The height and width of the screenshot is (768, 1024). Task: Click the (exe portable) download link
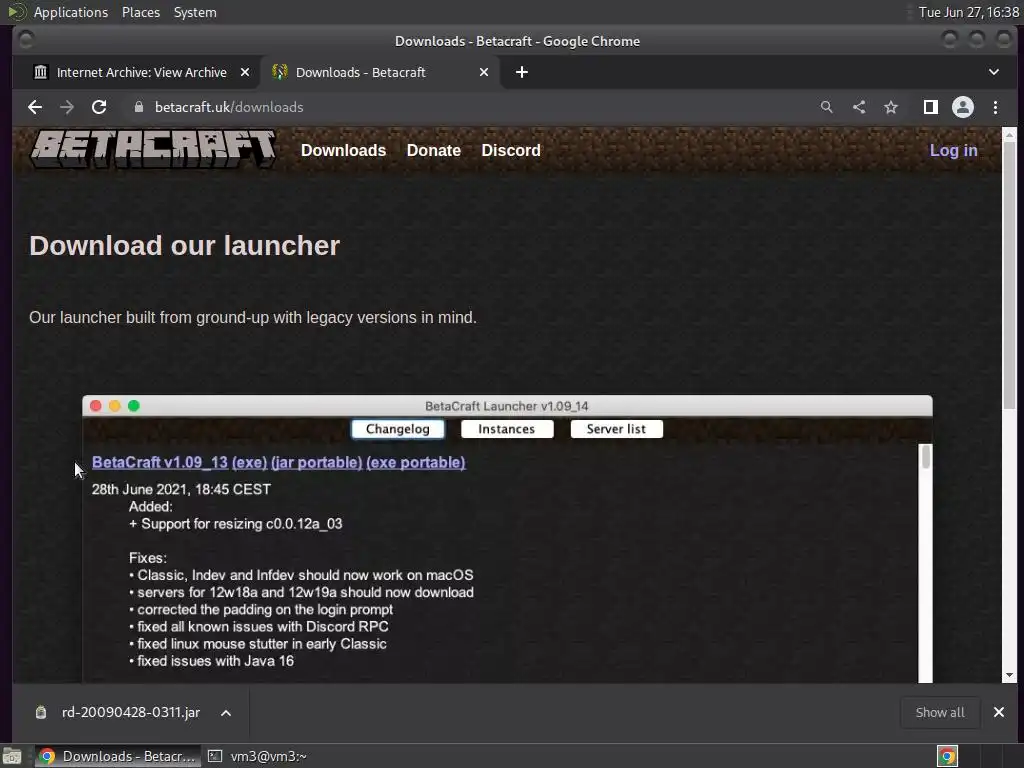(x=416, y=462)
